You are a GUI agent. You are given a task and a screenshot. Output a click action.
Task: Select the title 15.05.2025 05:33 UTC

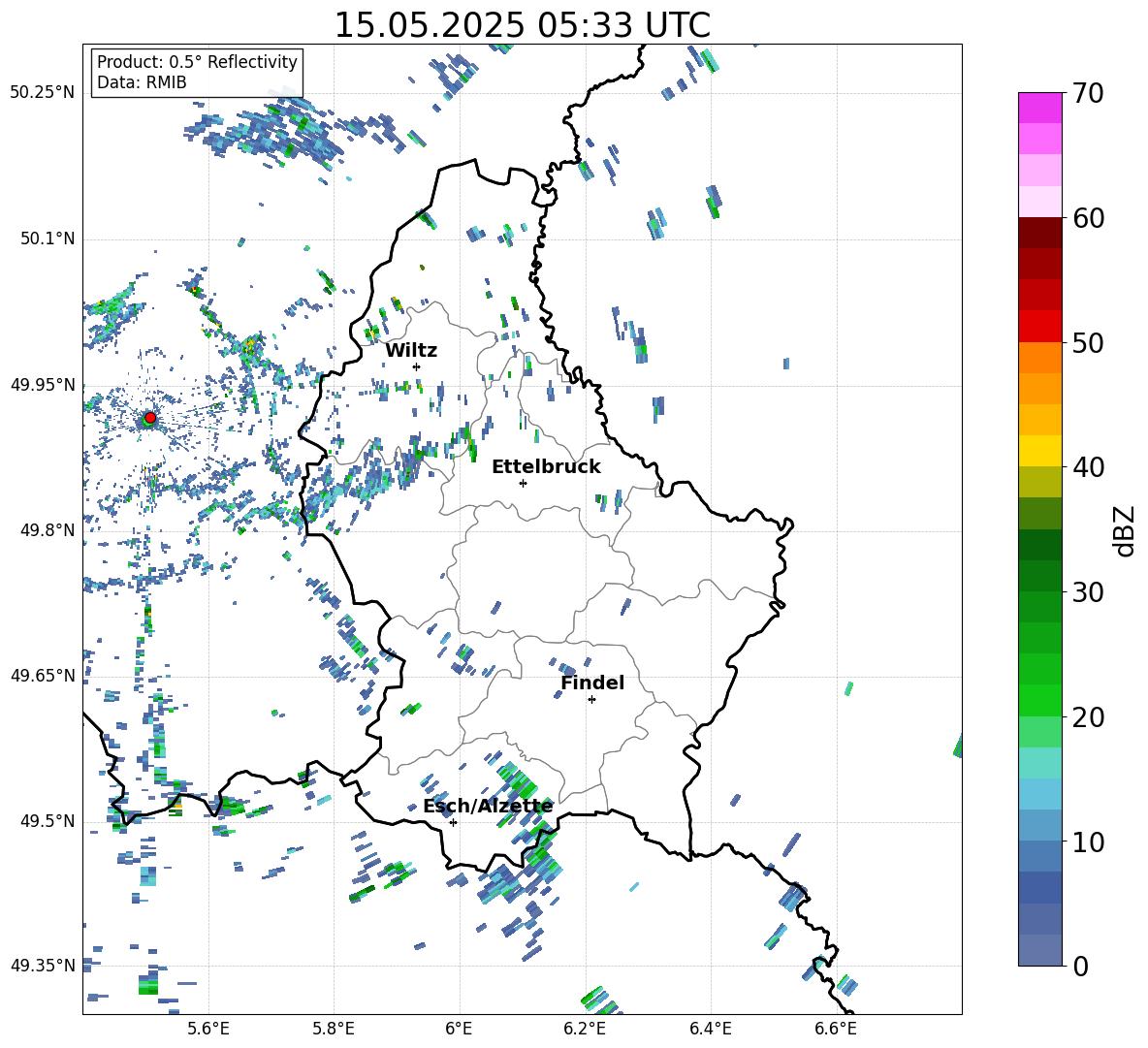pyautogui.click(x=523, y=25)
